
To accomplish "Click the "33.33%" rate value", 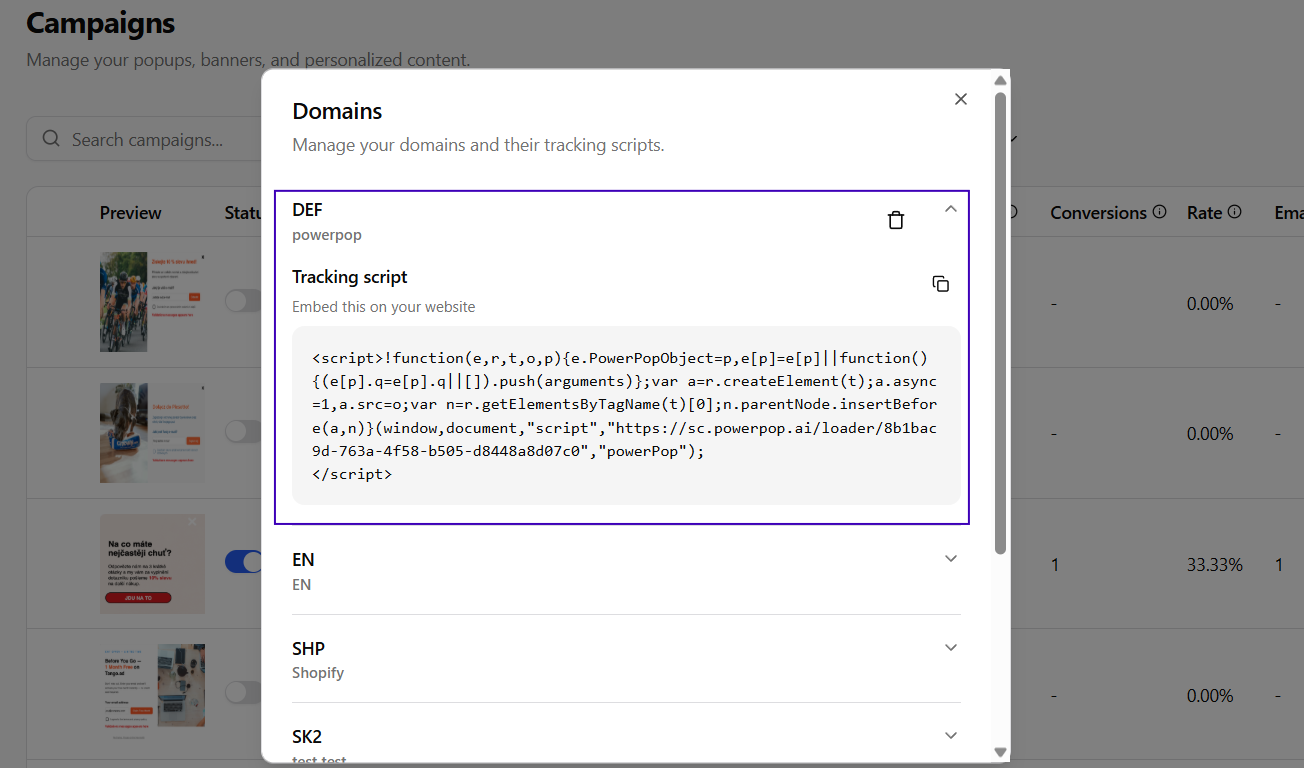I will pos(1215,565).
